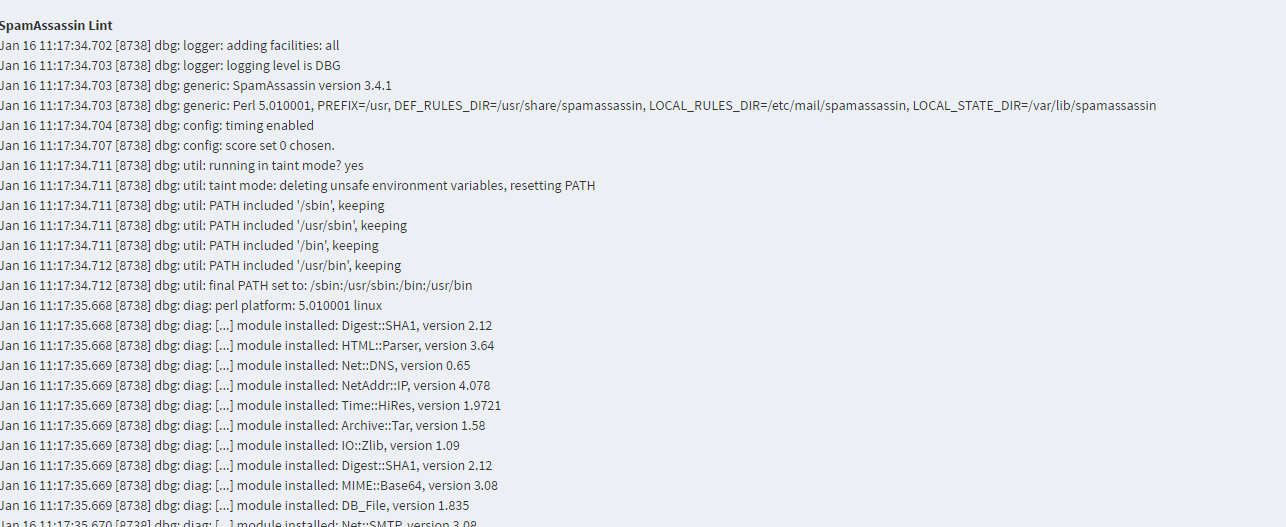The height and width of the screenshot is (527, 1286).
Task: Select the MIME::Base64 version 3.08 line
Action: click(x=249, y=485)
